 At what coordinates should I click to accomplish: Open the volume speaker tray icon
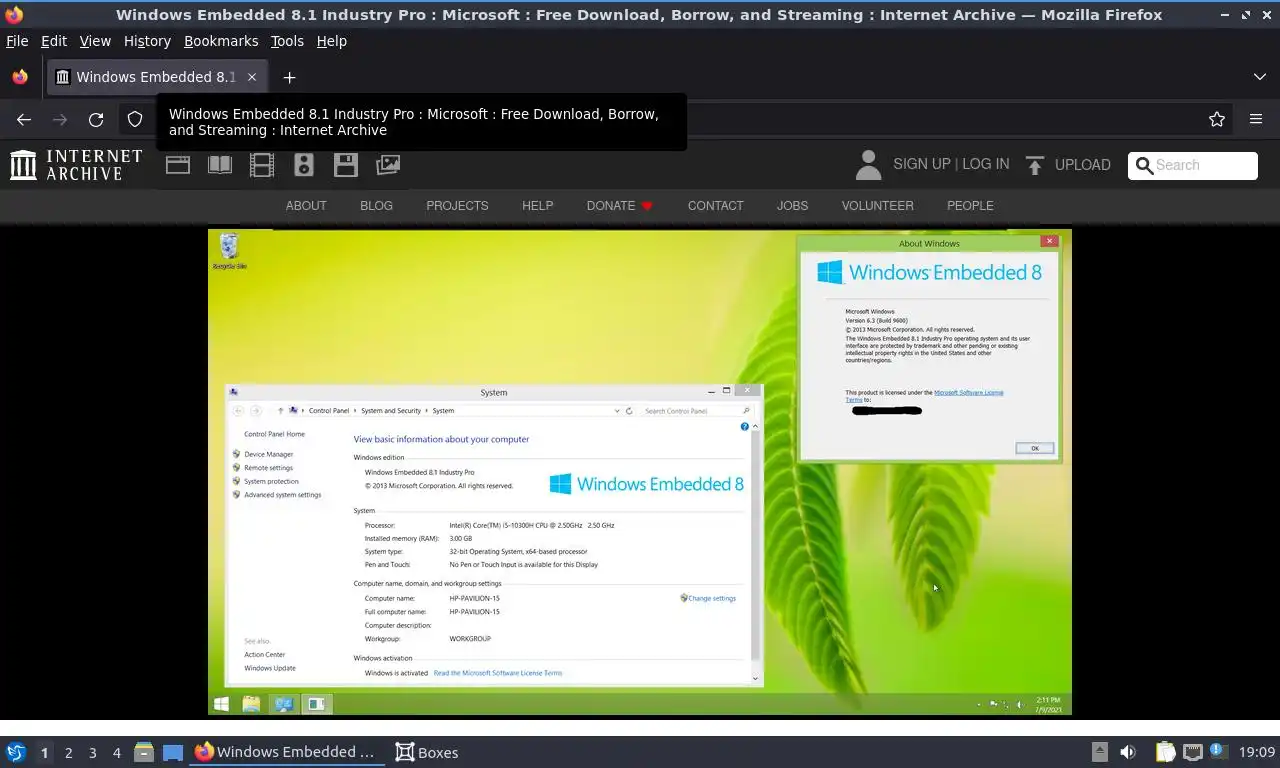click(x=1128, y=752)
